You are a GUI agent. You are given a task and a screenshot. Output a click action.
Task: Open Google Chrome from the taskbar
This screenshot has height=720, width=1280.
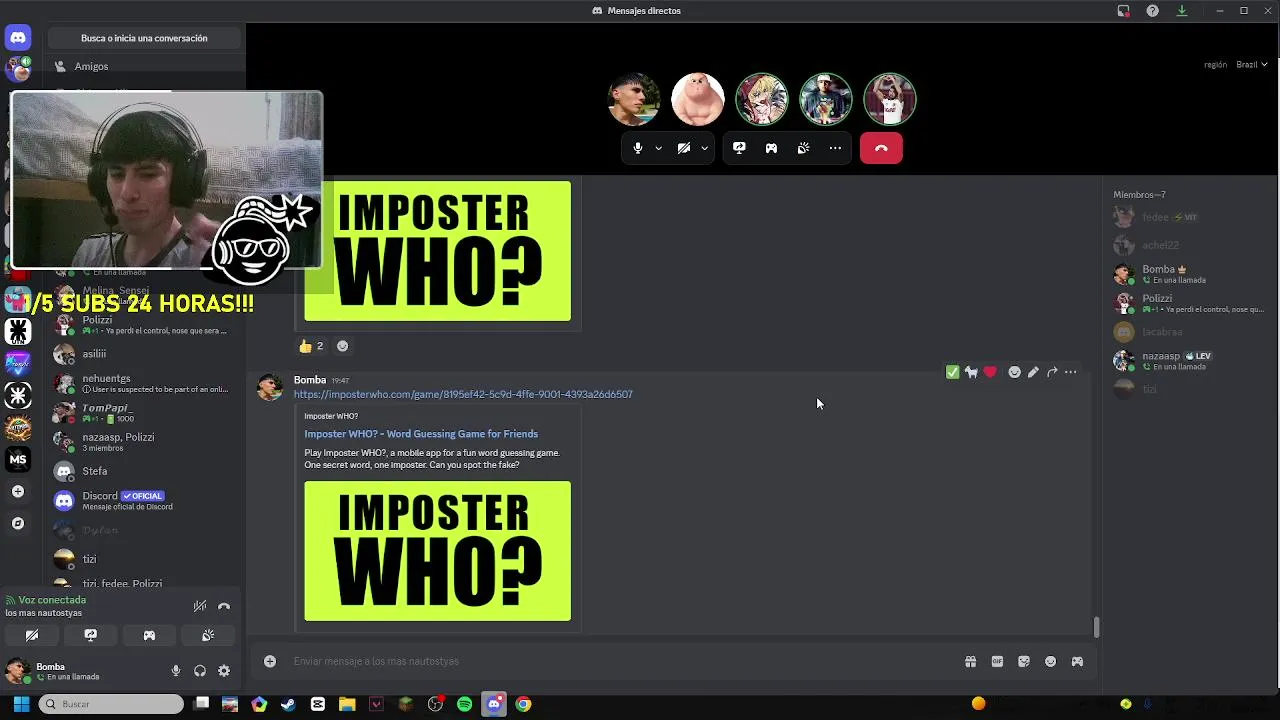click(523, 704)
